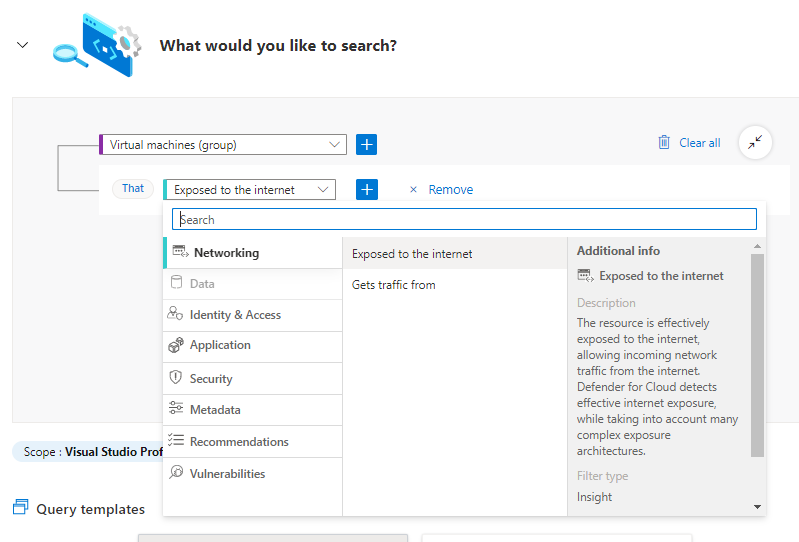Open the Recommendations category

pos(239,442)
